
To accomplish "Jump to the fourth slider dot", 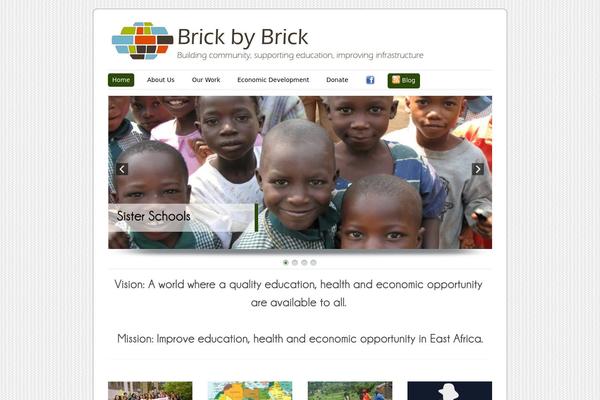I will (x=313, y=262).
